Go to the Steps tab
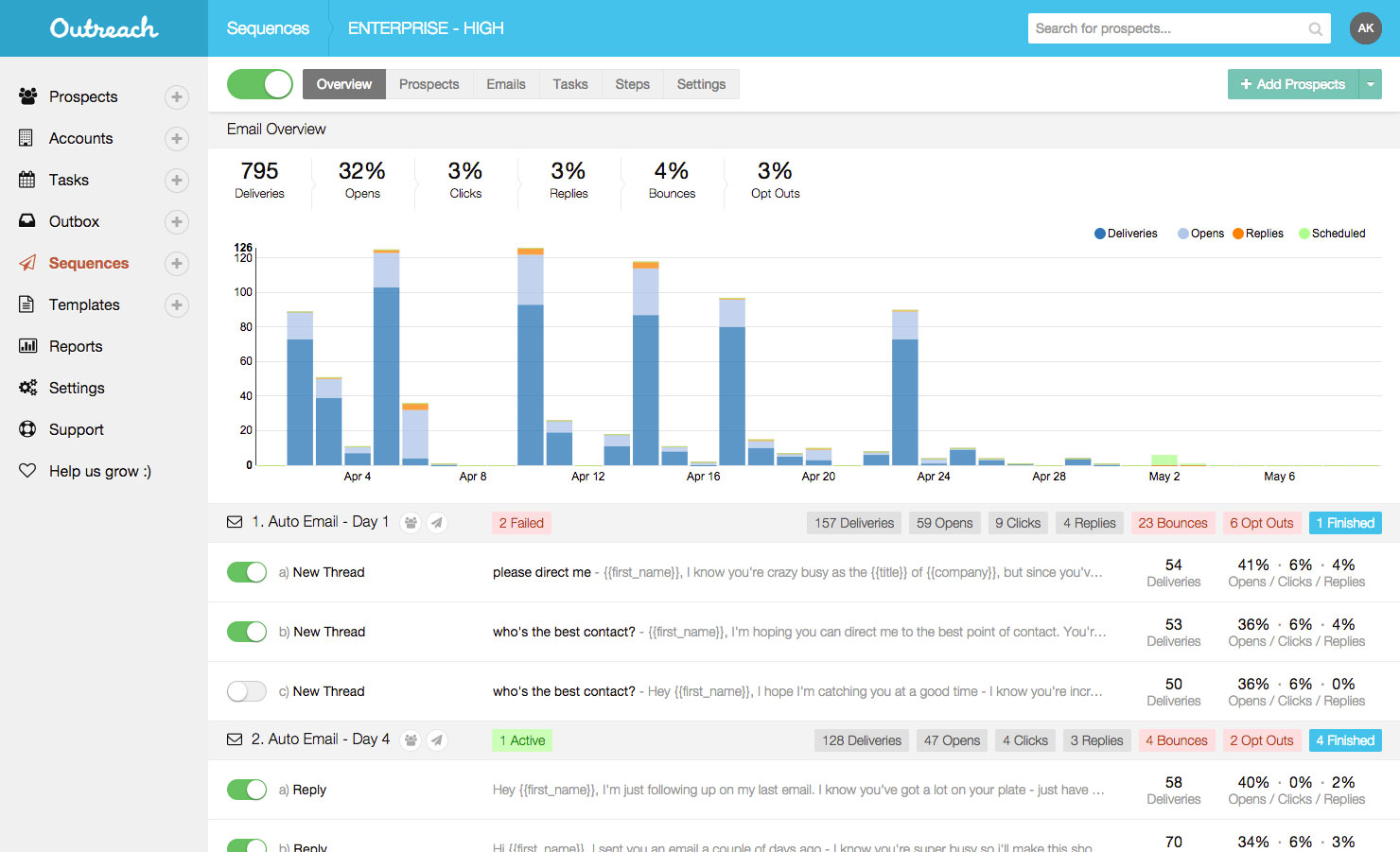Viewport: 1400px width, 852px height. pyautogui.click(x=633, y=84)
